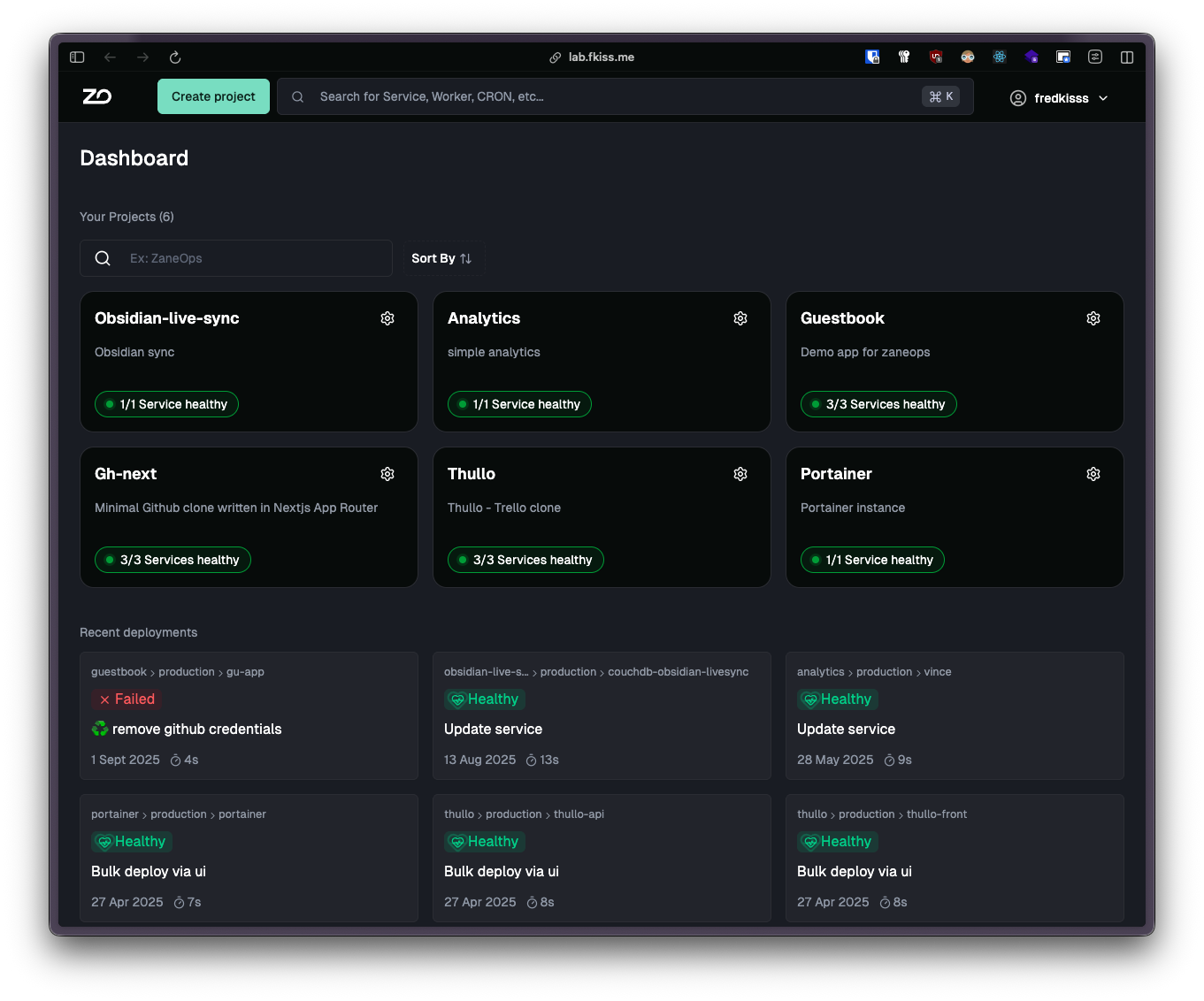Click the recycle icon on gu-app deployment
The image size is (1204, 1001).
click(100, 729)
